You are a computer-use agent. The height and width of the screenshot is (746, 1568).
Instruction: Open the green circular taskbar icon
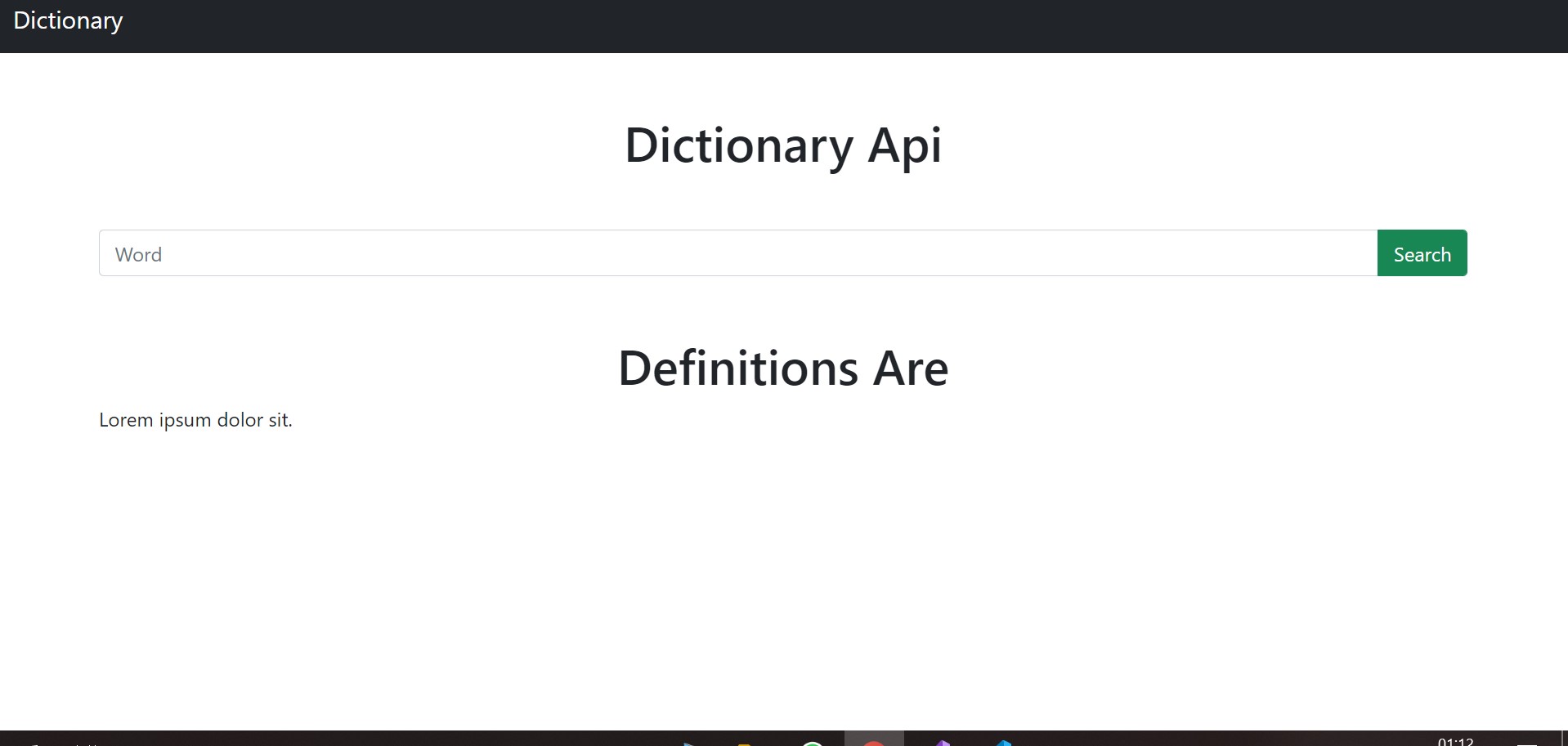pos(812,742)
